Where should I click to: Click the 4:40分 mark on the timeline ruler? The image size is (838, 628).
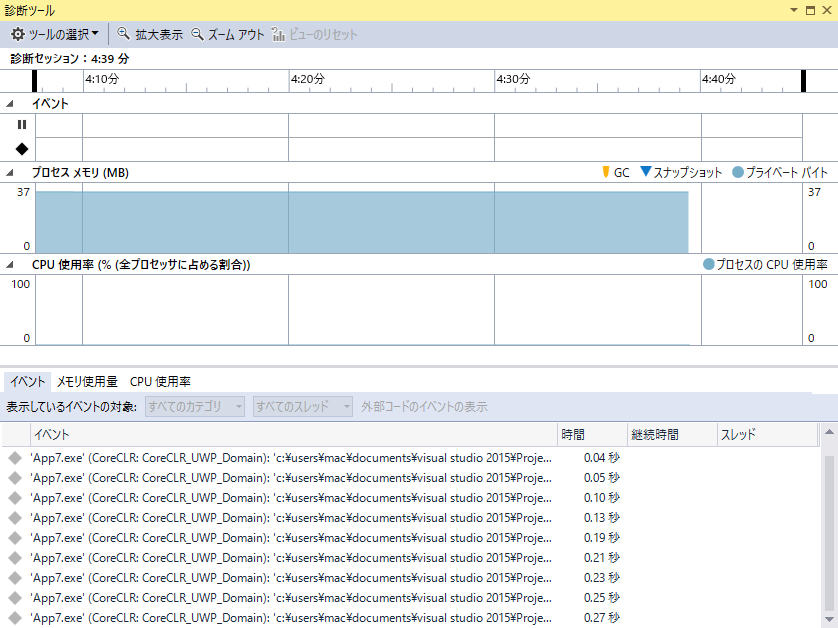tap(719, 79)
